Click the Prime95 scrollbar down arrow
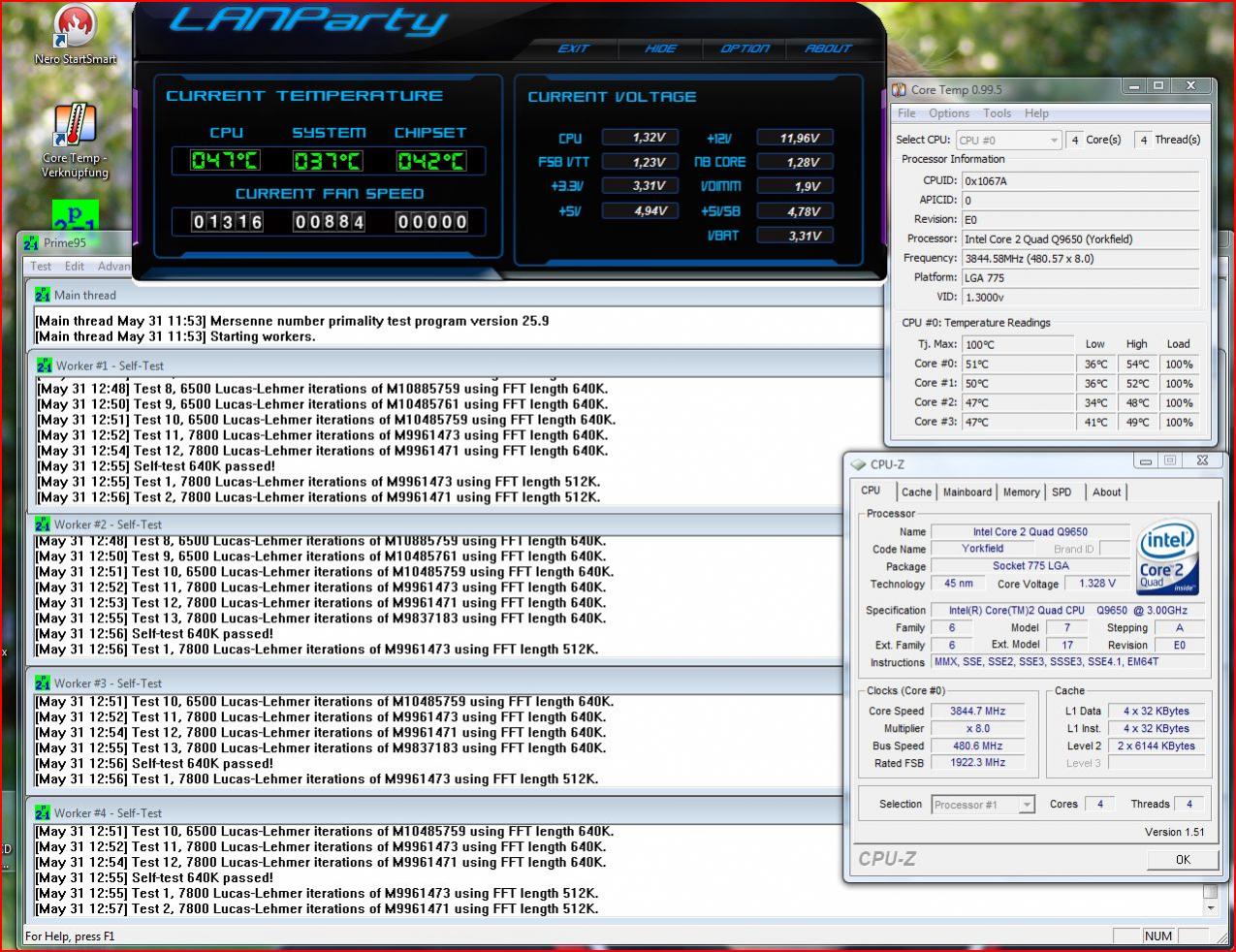The height and width of the screenshot is (952, 1236). coord(1210,909)
